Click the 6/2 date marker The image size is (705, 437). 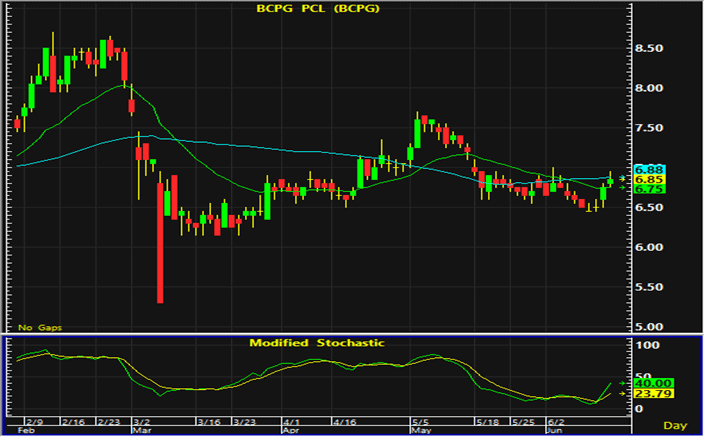coord(556,422)
